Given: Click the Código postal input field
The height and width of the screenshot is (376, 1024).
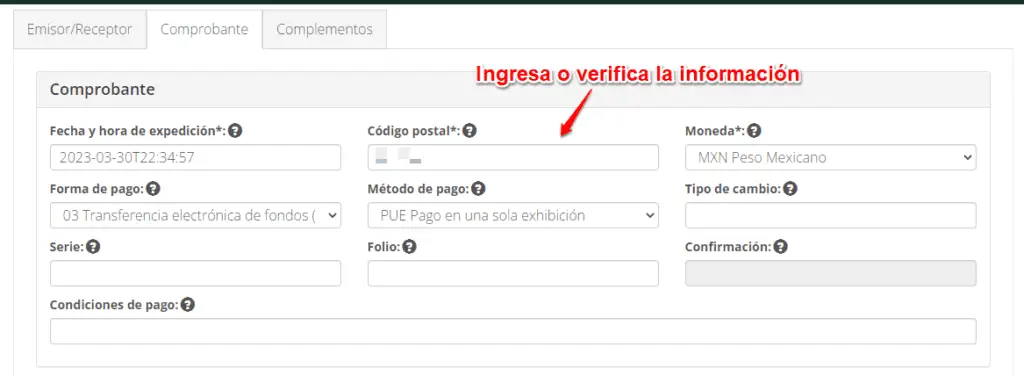Looking at the screenshot, I should point(513,157).
